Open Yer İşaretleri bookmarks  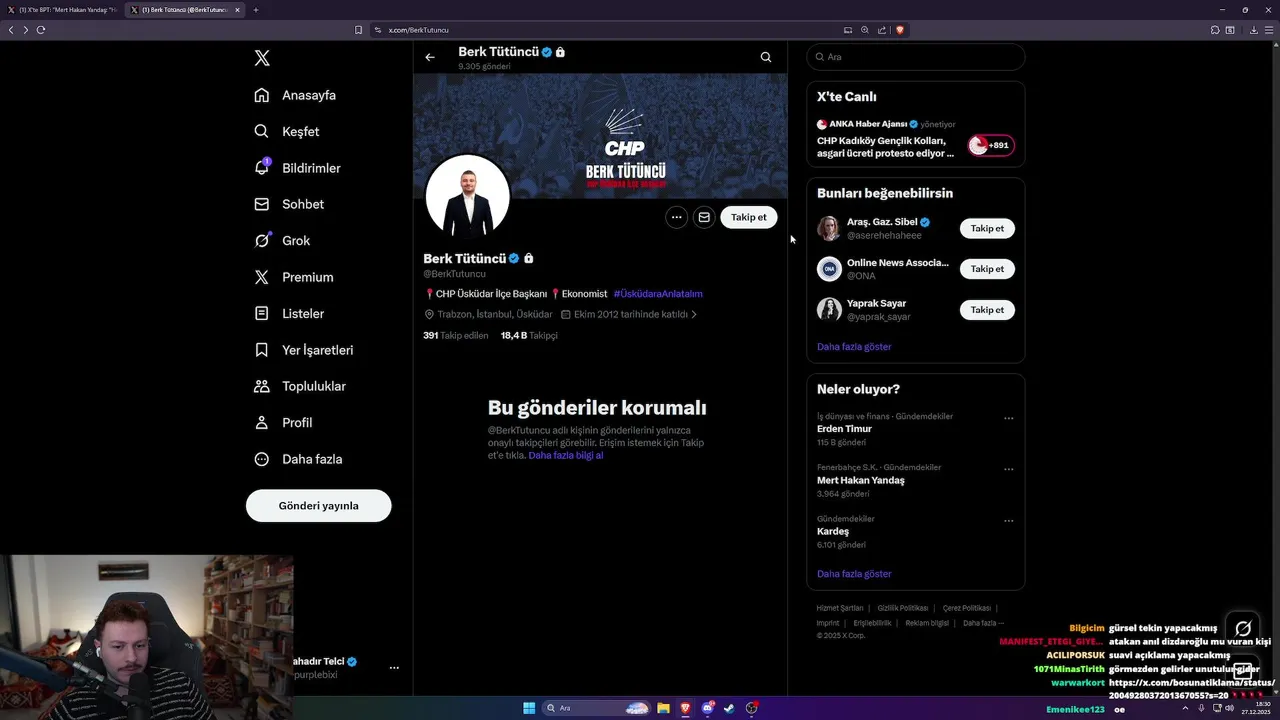pyautogui.click(x=303, y=350)
